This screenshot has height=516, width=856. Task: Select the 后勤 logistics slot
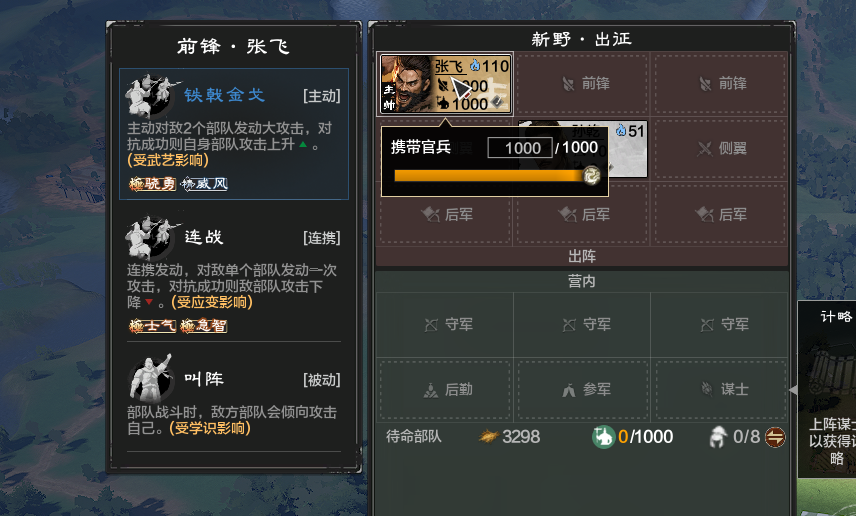coord(445,389)
